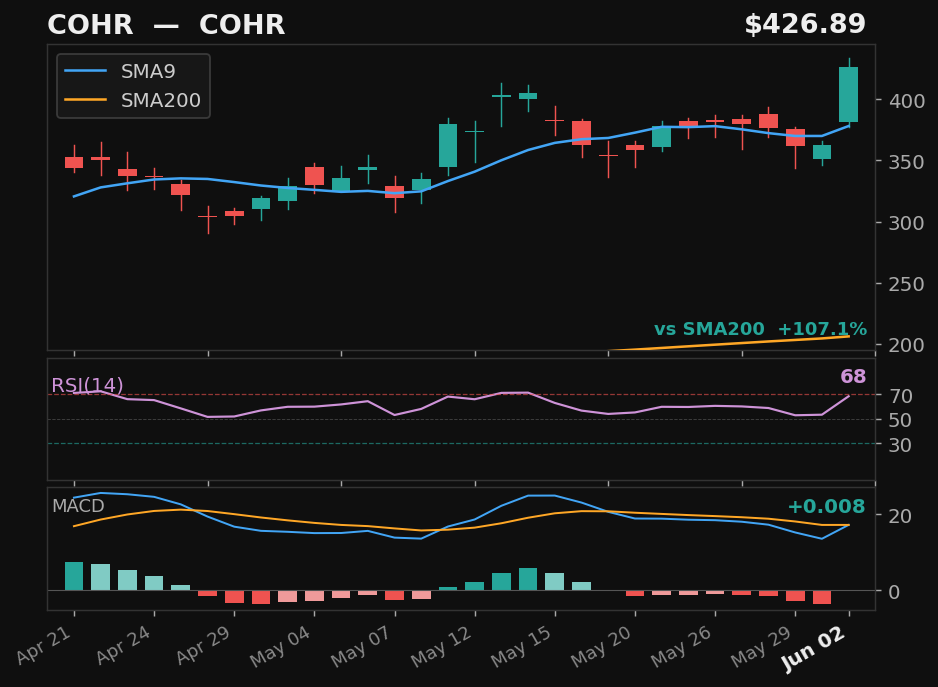
Task: Click the 200 price axis label
Action: 906,345
